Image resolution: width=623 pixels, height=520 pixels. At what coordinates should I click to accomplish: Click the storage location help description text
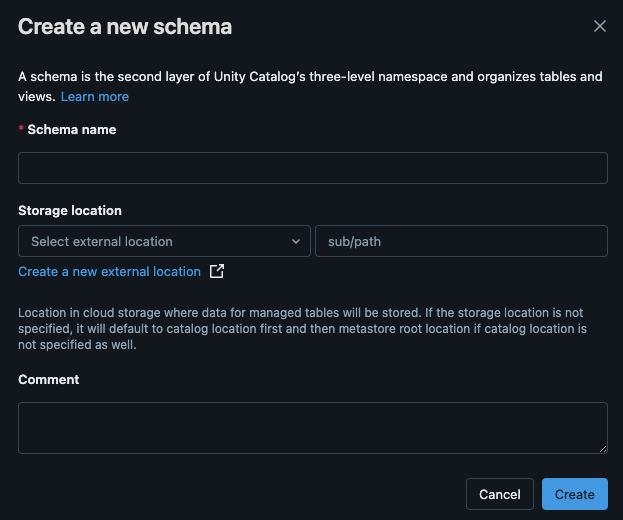pyautogui.click(x=302, y=329)
